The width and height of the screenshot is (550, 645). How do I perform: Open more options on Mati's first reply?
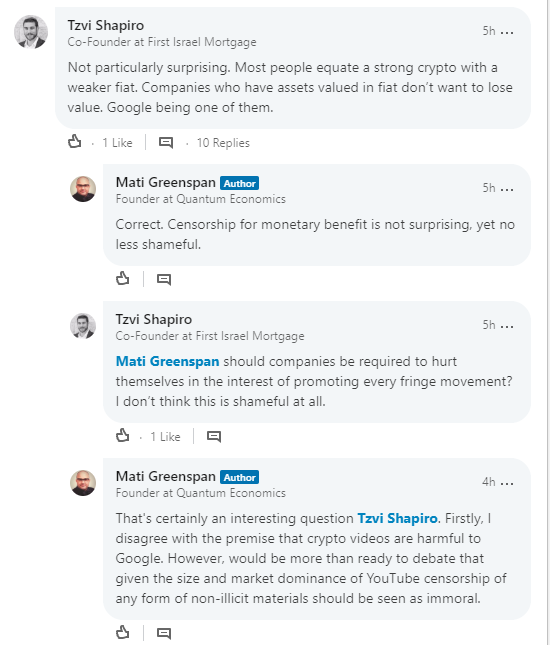coord(507,189)
